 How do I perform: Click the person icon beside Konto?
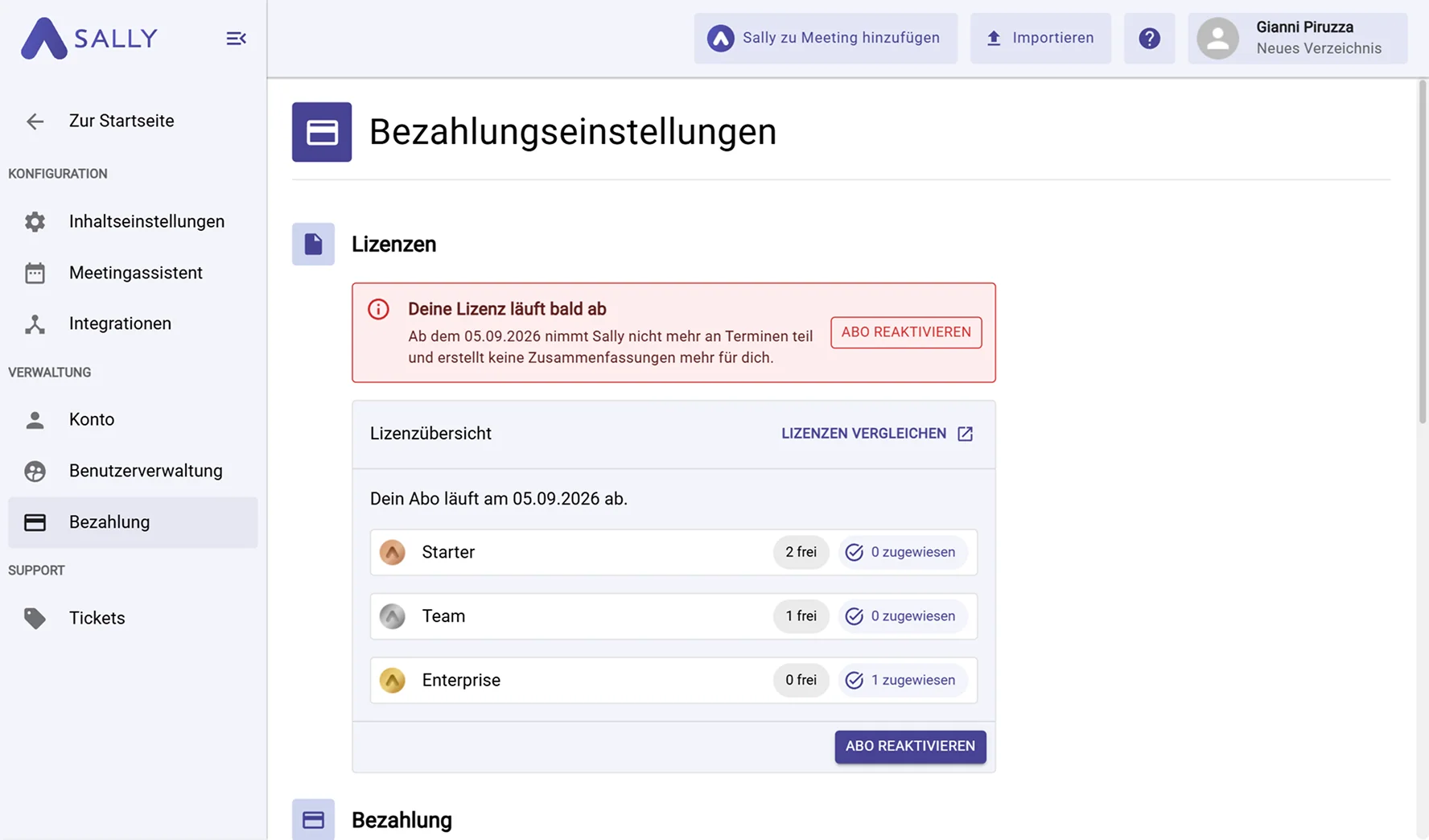[x=35, y=420]
